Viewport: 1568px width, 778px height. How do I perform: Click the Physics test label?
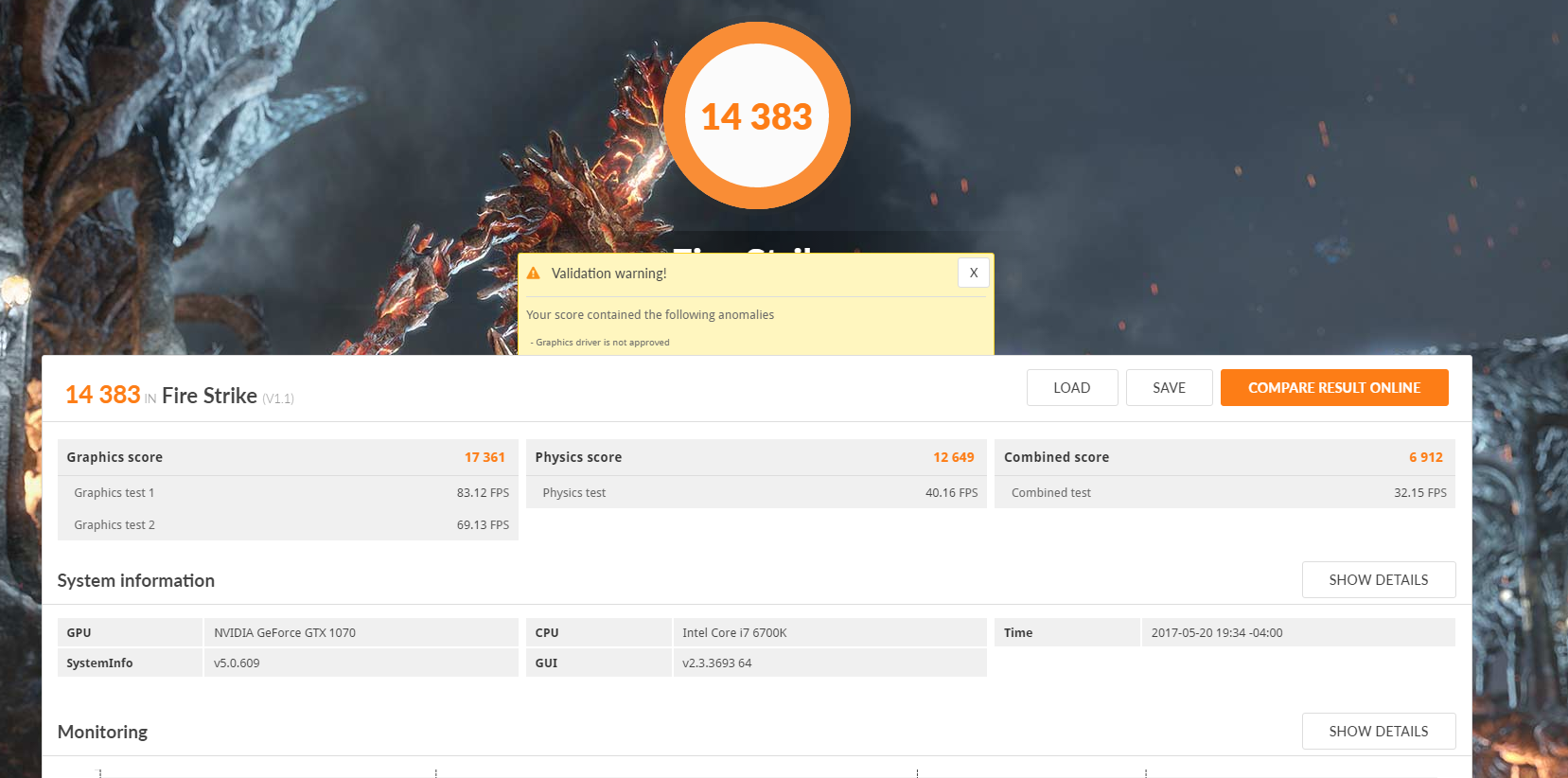tap(574, 493)
